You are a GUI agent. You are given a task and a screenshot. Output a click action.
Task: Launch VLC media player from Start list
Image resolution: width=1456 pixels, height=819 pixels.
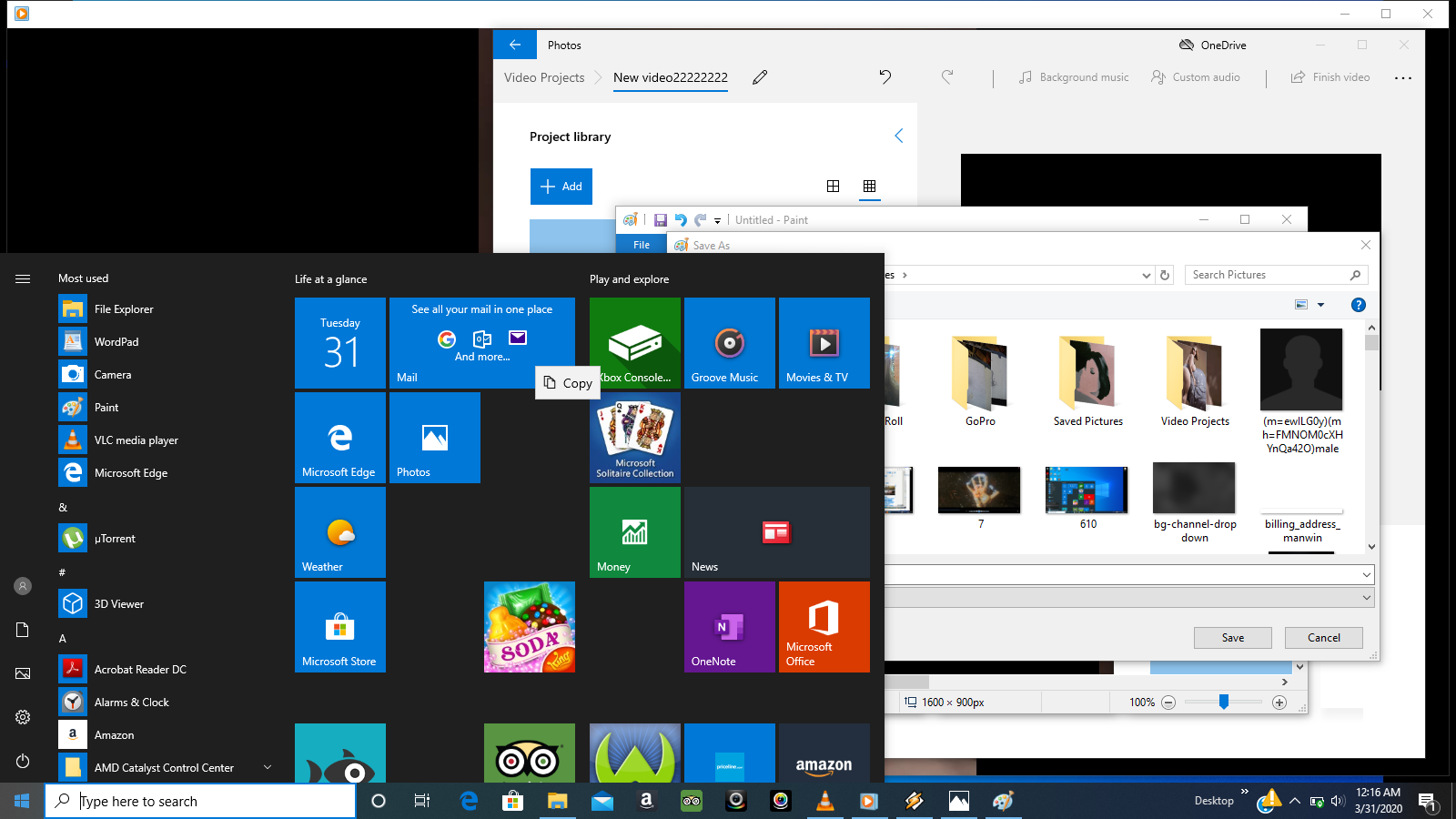pyautogui.click(x=164, y=440)
